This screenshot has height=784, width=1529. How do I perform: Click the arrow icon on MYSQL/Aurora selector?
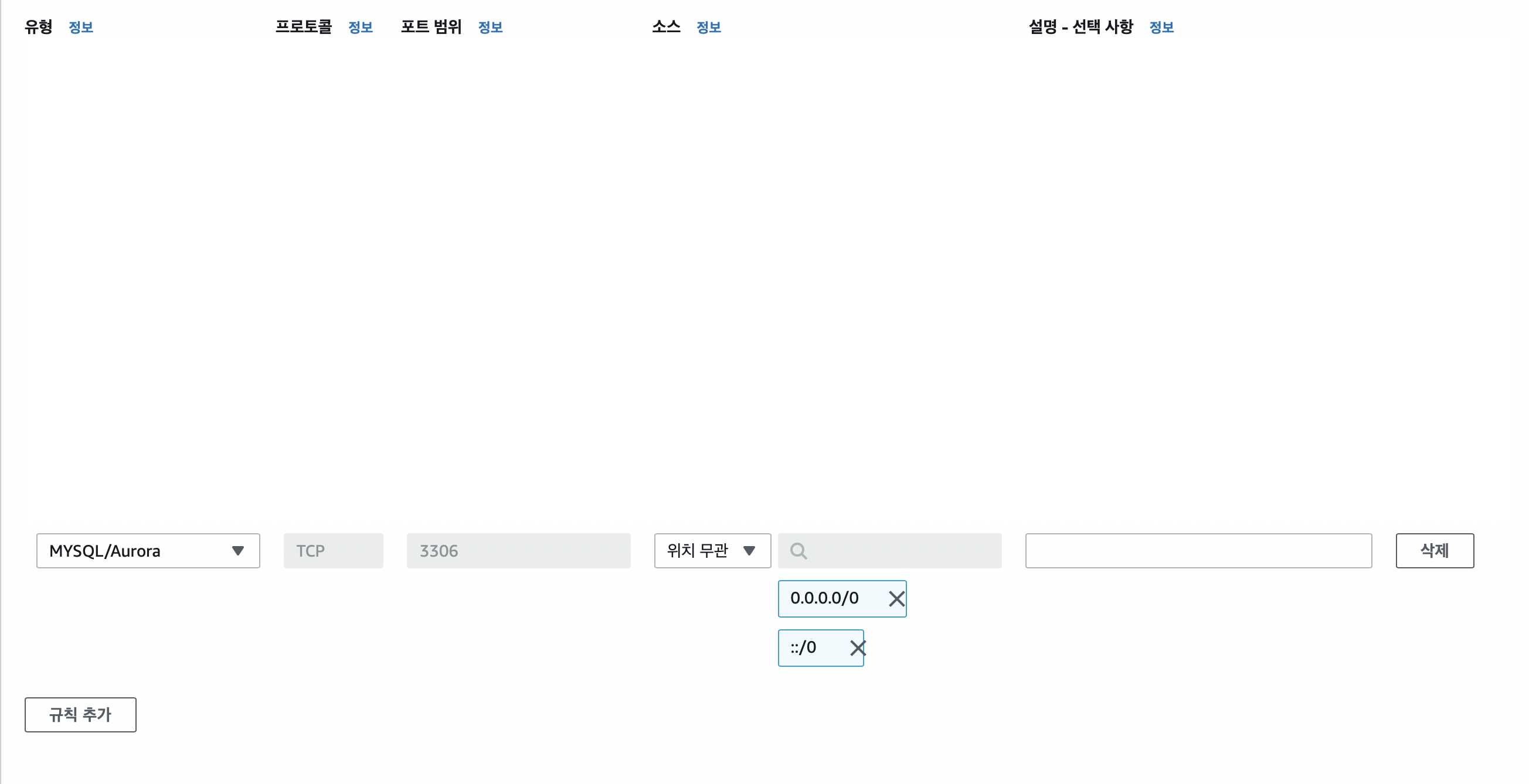click(238, 551)
